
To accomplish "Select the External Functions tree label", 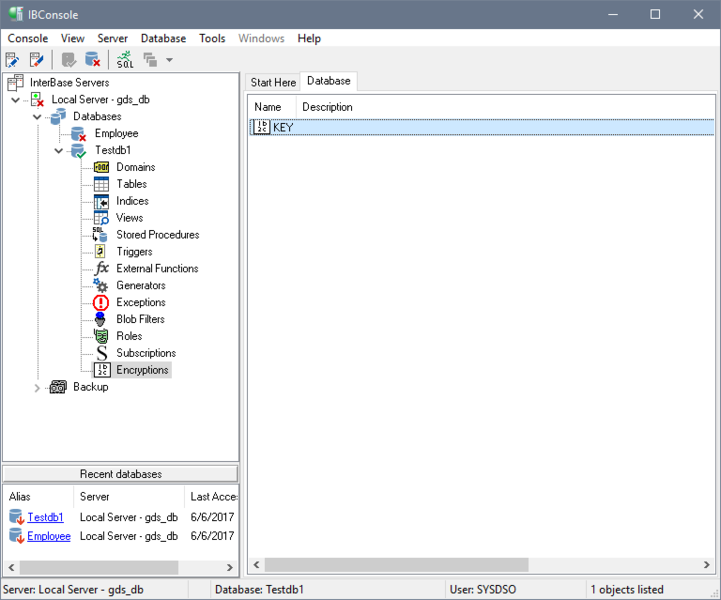I will tap(157, 268).
